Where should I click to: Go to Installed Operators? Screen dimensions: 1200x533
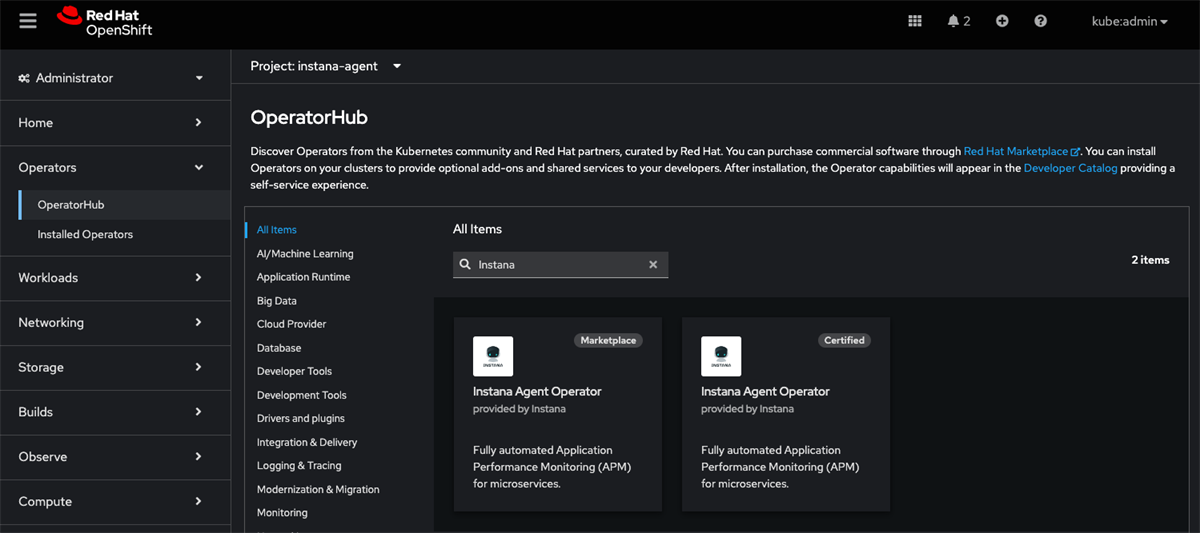click(124, 234)
